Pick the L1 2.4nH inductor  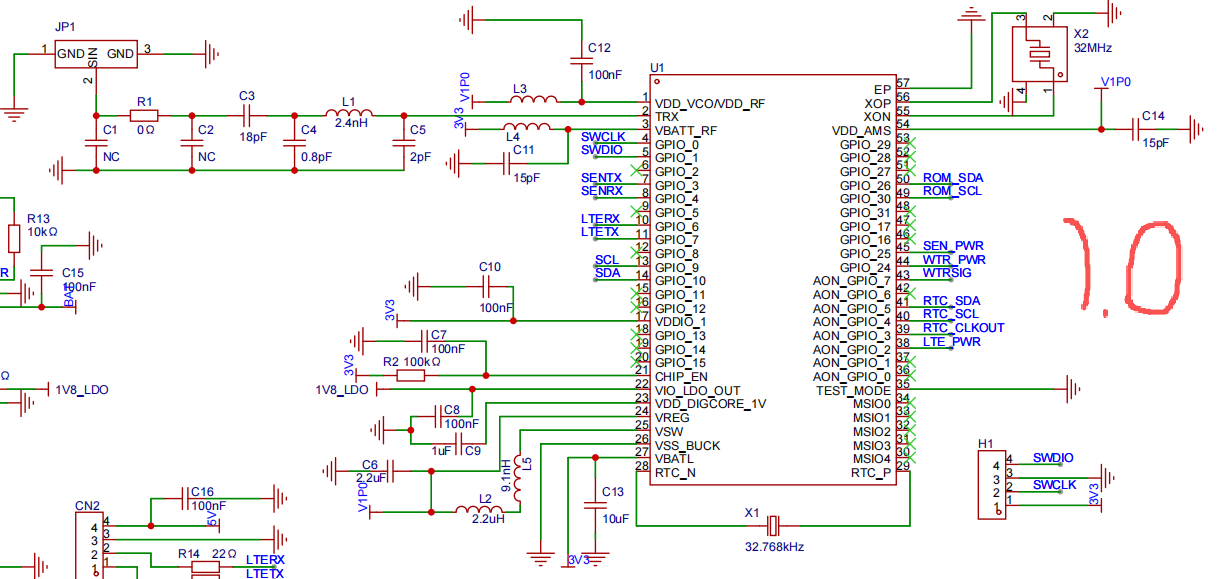349,114
